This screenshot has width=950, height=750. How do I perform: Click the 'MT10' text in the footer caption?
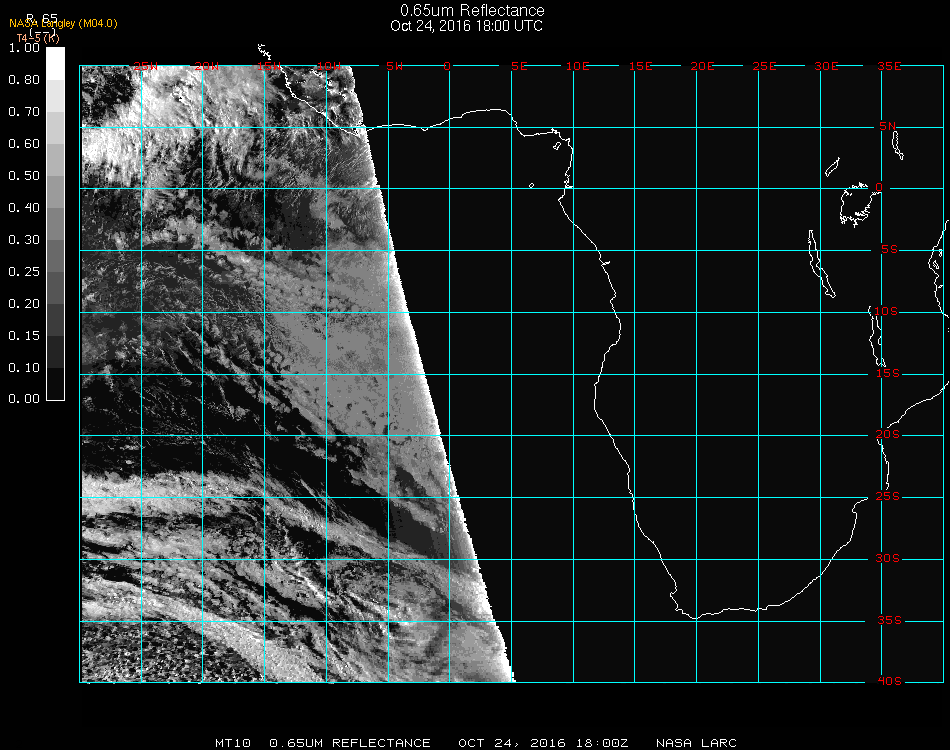(x=233, y=743)
